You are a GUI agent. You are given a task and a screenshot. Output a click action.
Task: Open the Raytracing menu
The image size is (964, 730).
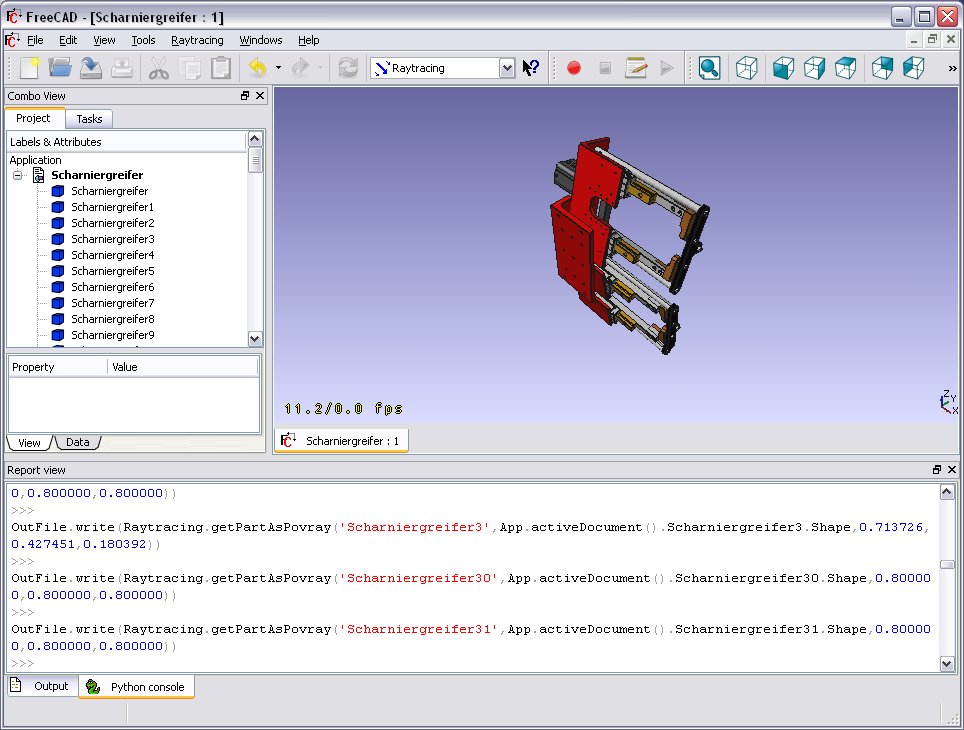pyautogui.click(x=197, y=40)
